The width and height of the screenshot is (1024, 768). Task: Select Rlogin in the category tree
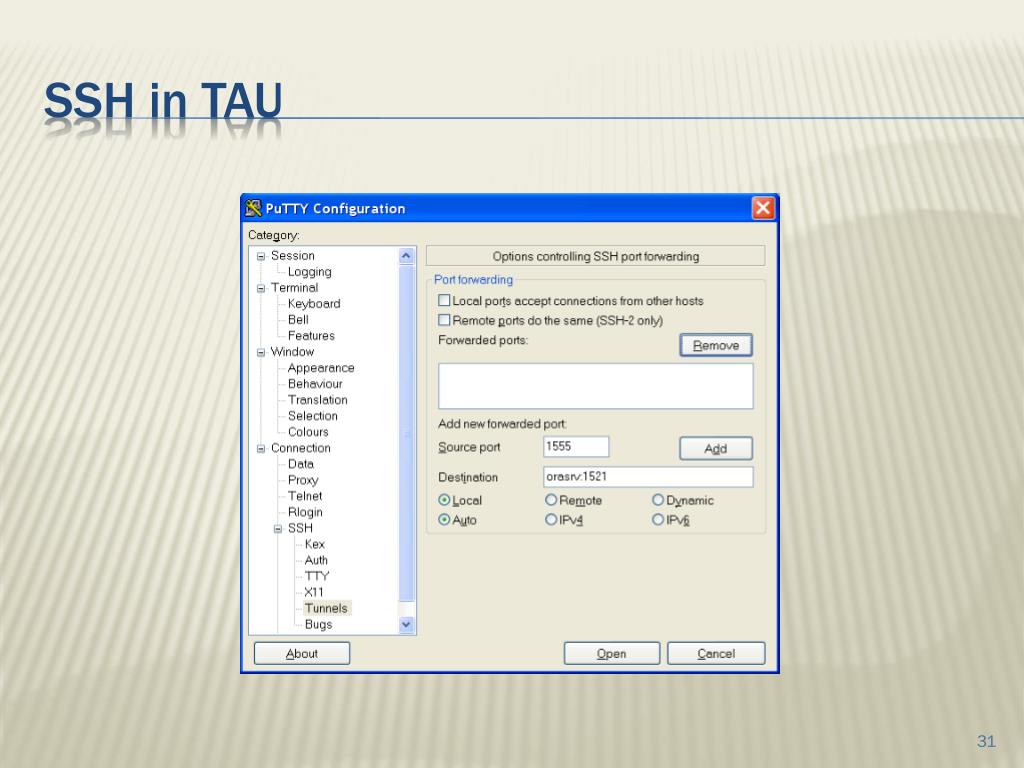click(305, 513)
